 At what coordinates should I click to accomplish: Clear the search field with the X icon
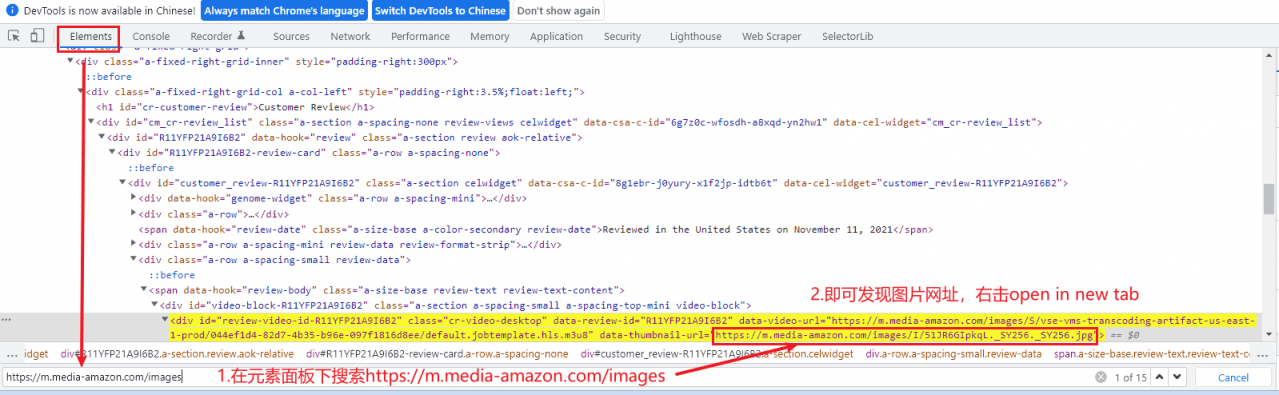click(x=1100, y=377)
